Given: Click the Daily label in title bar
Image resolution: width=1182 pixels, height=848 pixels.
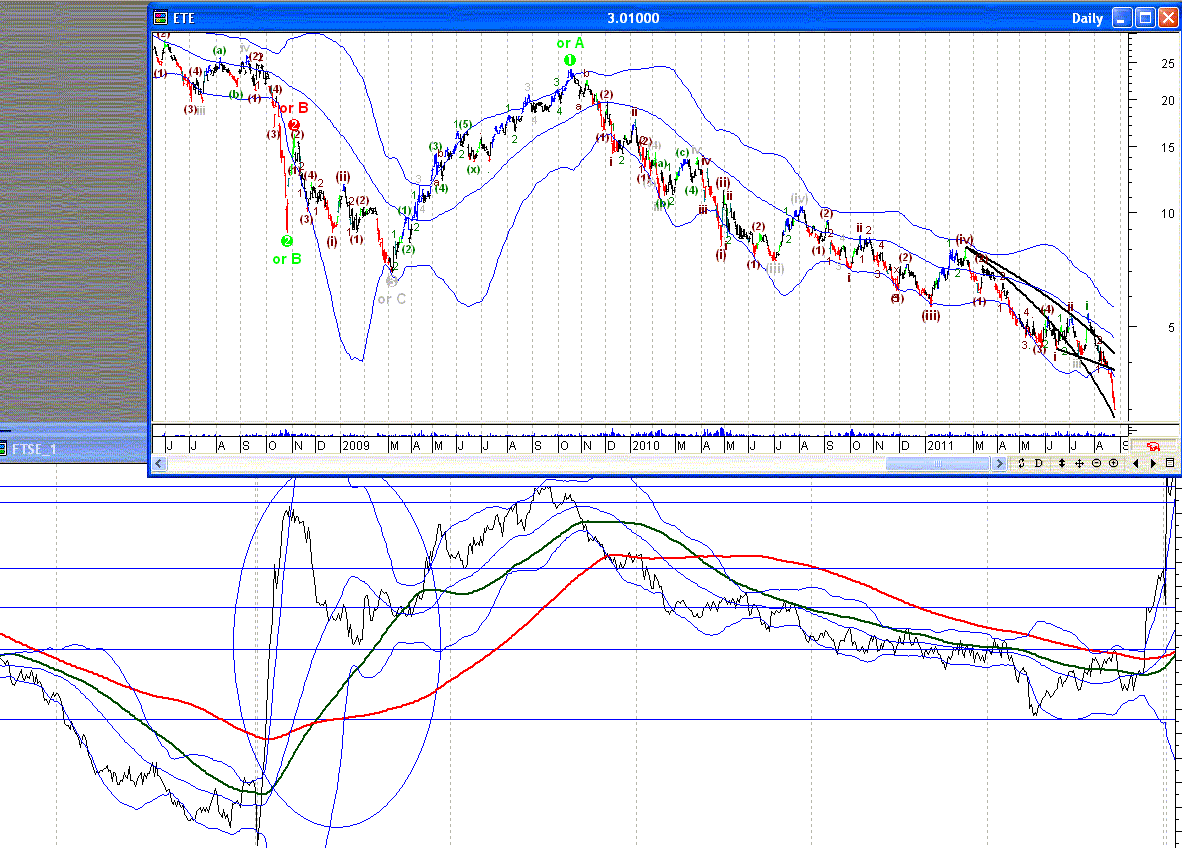Looking at the screenshot, I should tap(1087, 18).
